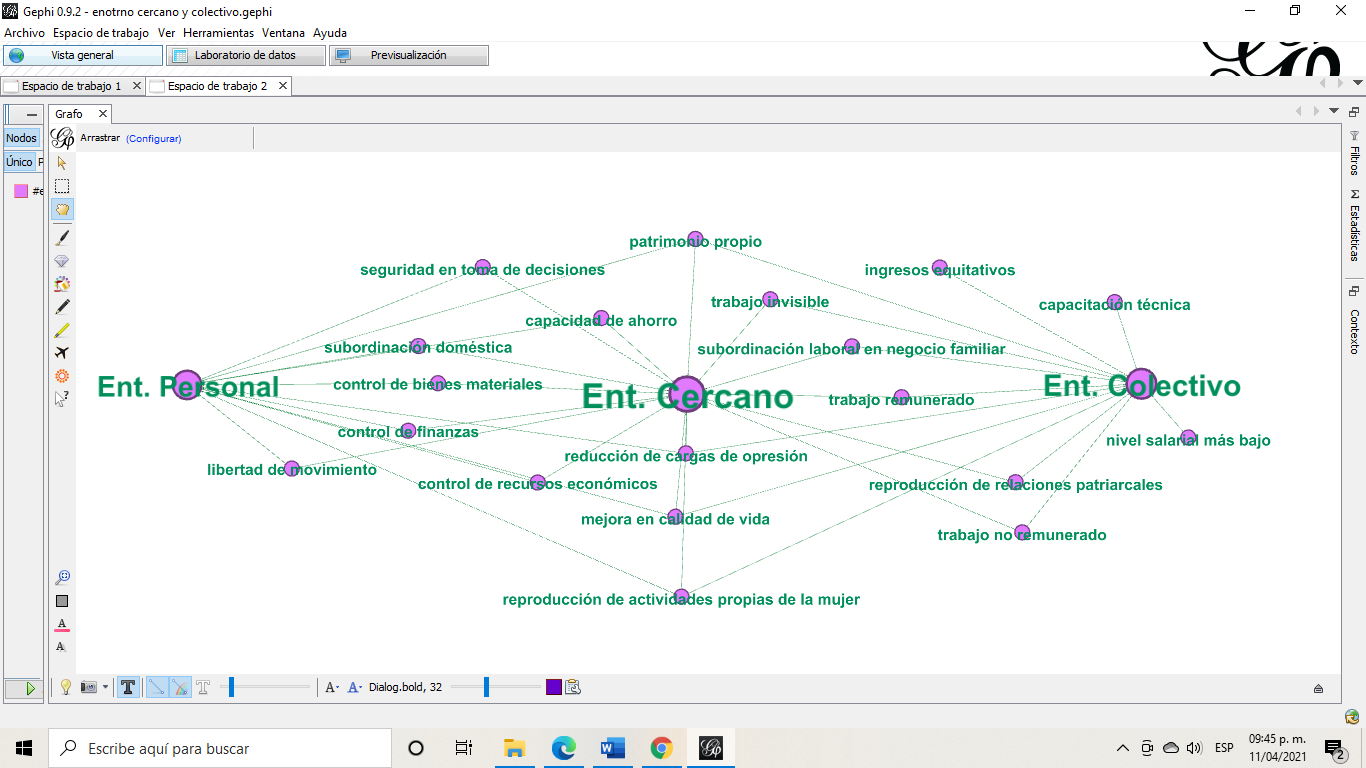The width and height of the screenshot is (1366, 768).
Task: Choose the Sizer diamond tool
Action: point(62,262)
